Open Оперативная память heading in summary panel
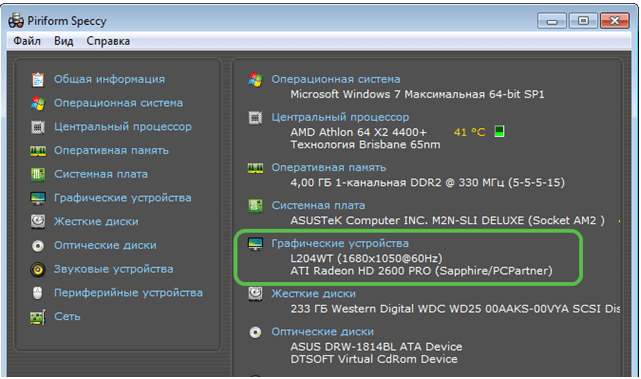 click(329, 168)
